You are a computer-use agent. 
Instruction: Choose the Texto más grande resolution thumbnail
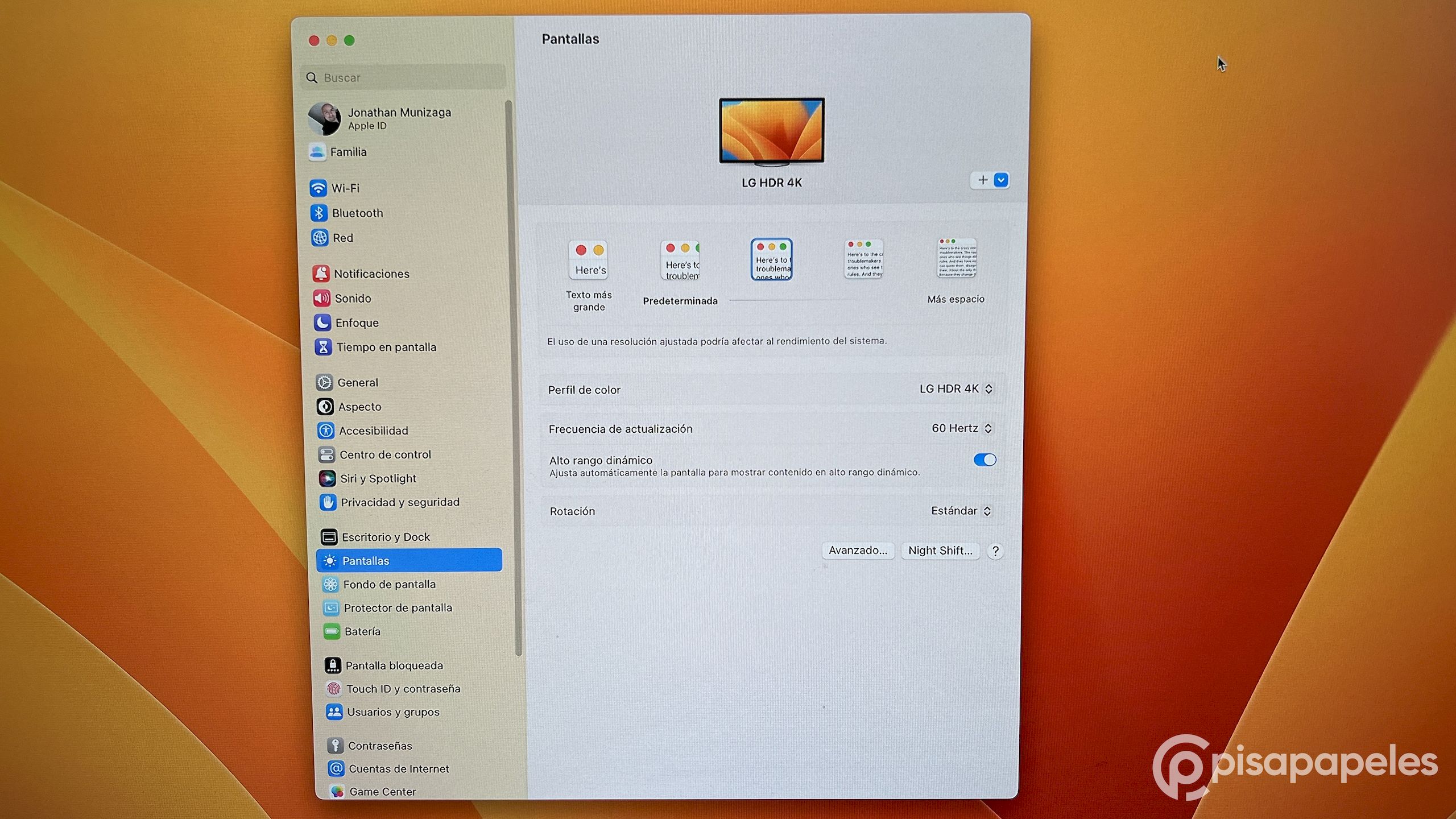pyautogui.click(x=589, y=260)
